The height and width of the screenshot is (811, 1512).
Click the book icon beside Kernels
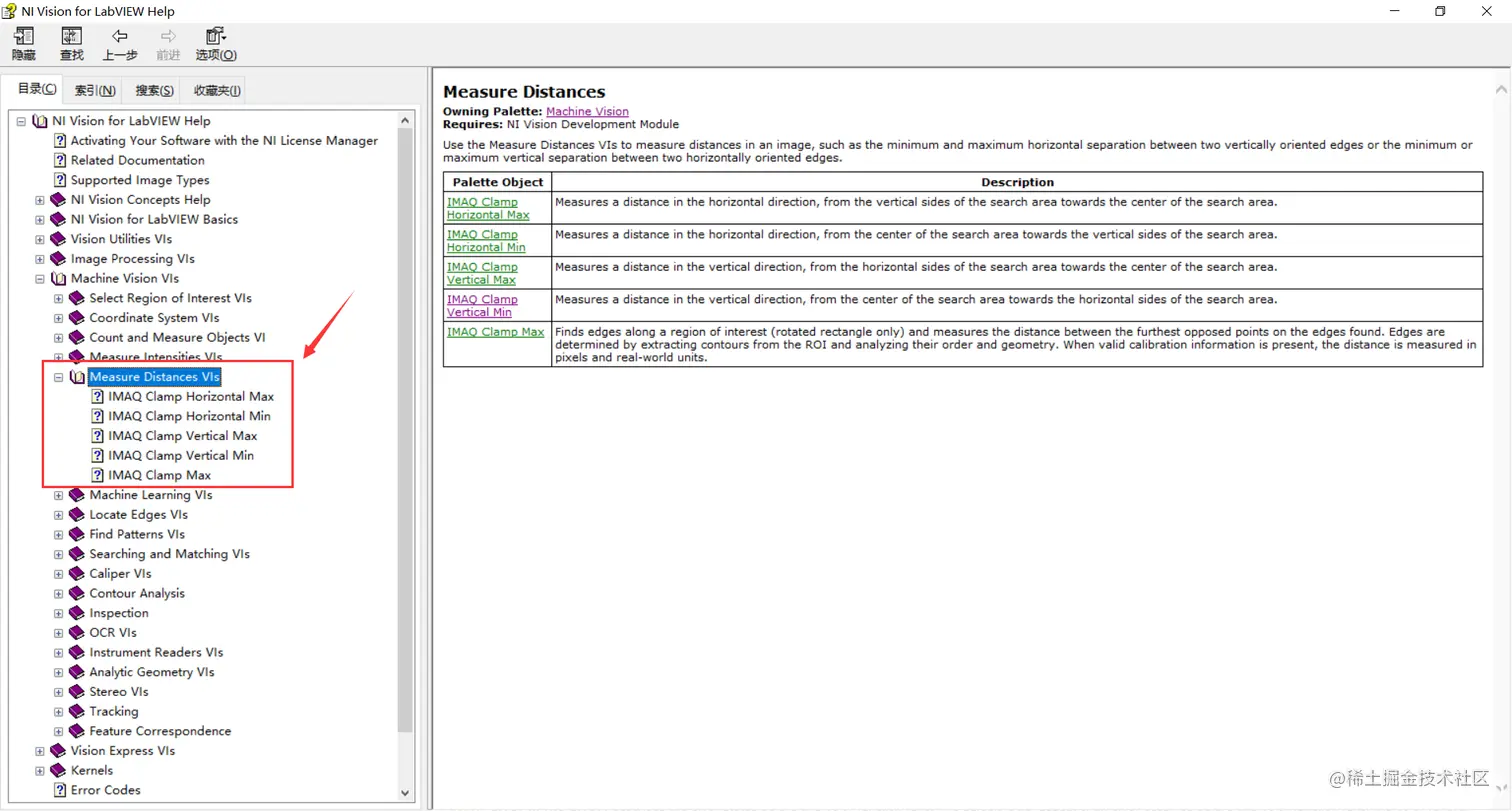(x=59, y=771)
